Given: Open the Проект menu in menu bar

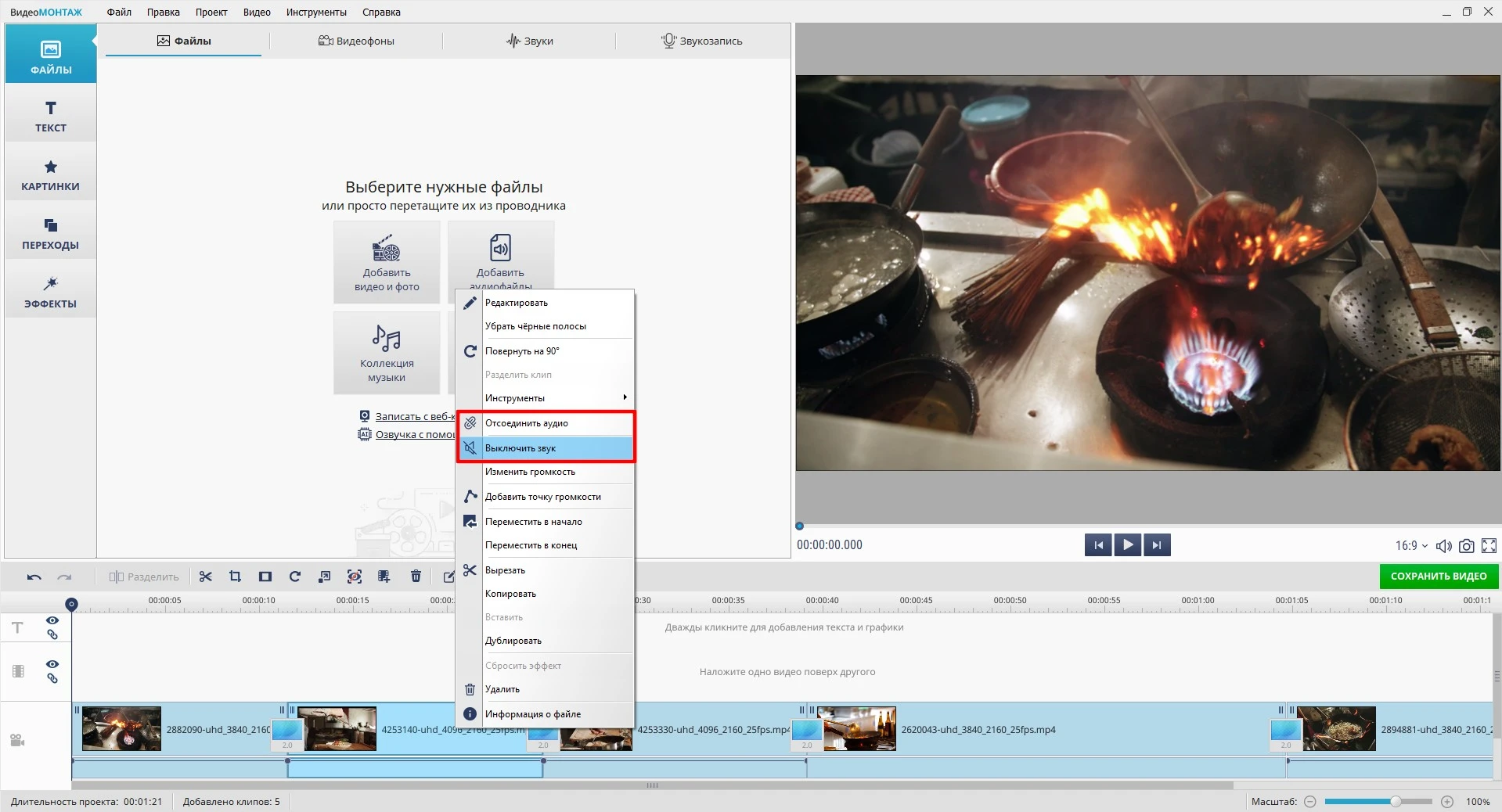Looking at the screenshot, I should [x=211, y=13].
